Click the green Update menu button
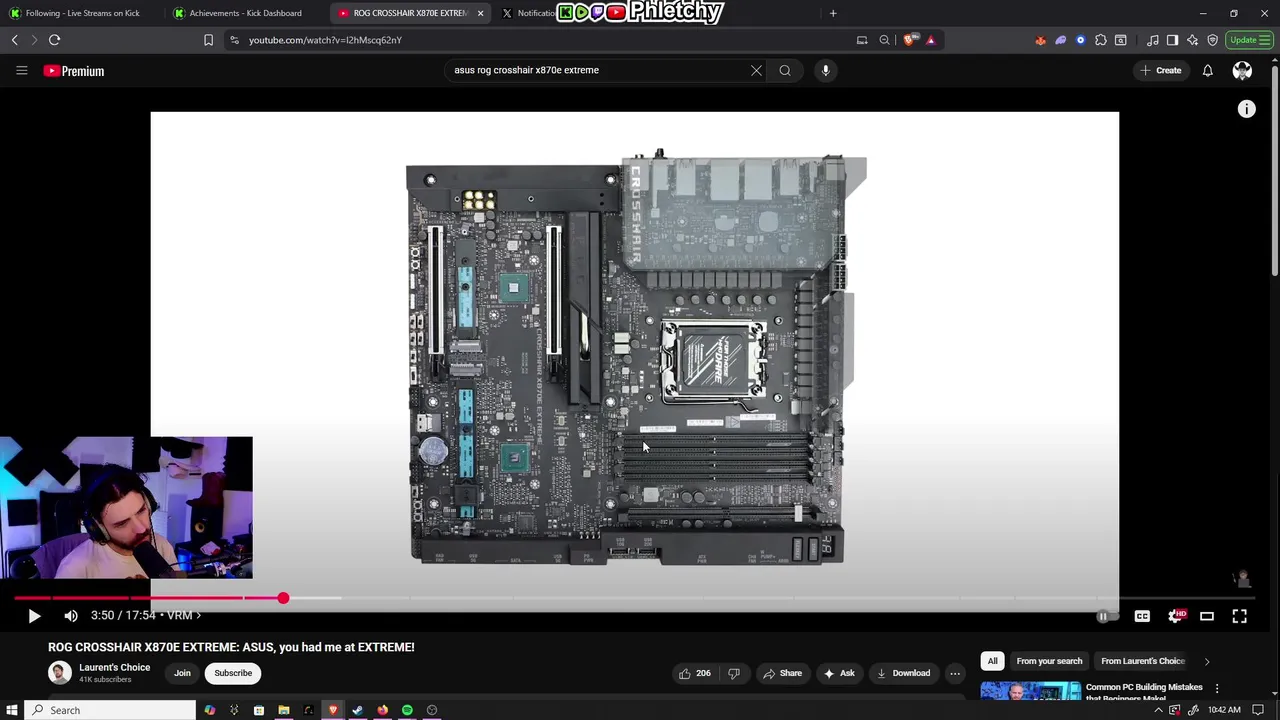 [x=1249, y=40]
